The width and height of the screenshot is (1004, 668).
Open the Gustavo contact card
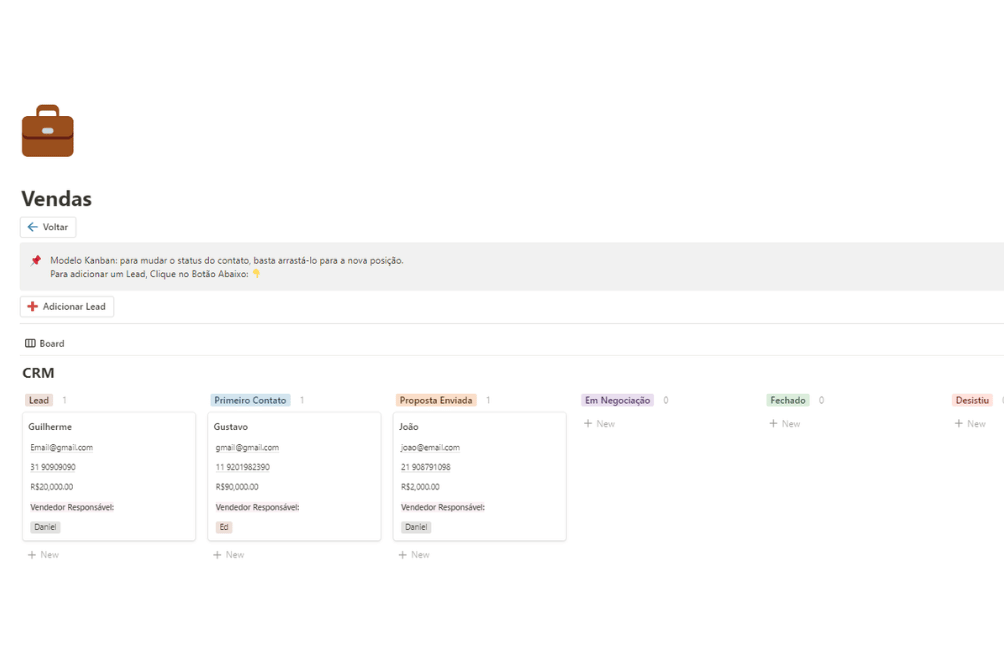[231, 427]
